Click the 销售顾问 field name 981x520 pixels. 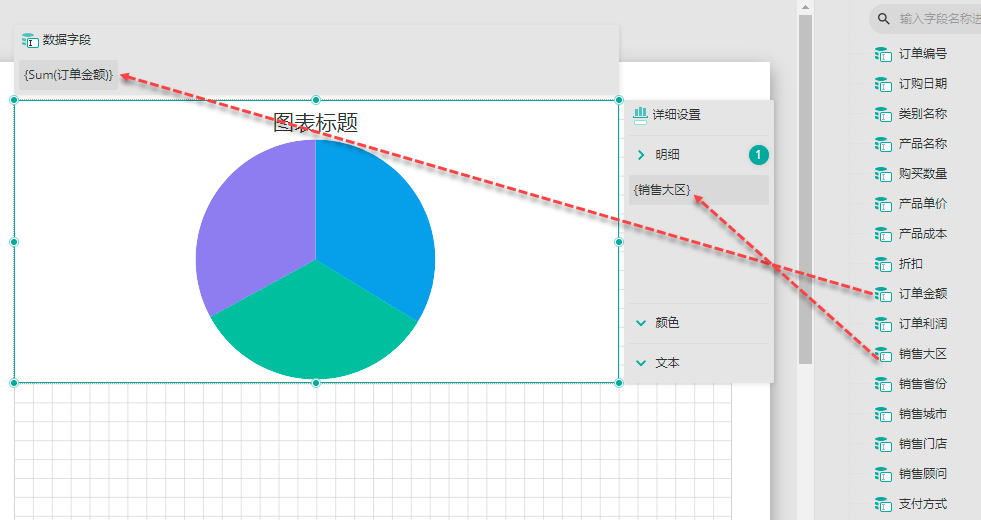click(x=923, y=474)
